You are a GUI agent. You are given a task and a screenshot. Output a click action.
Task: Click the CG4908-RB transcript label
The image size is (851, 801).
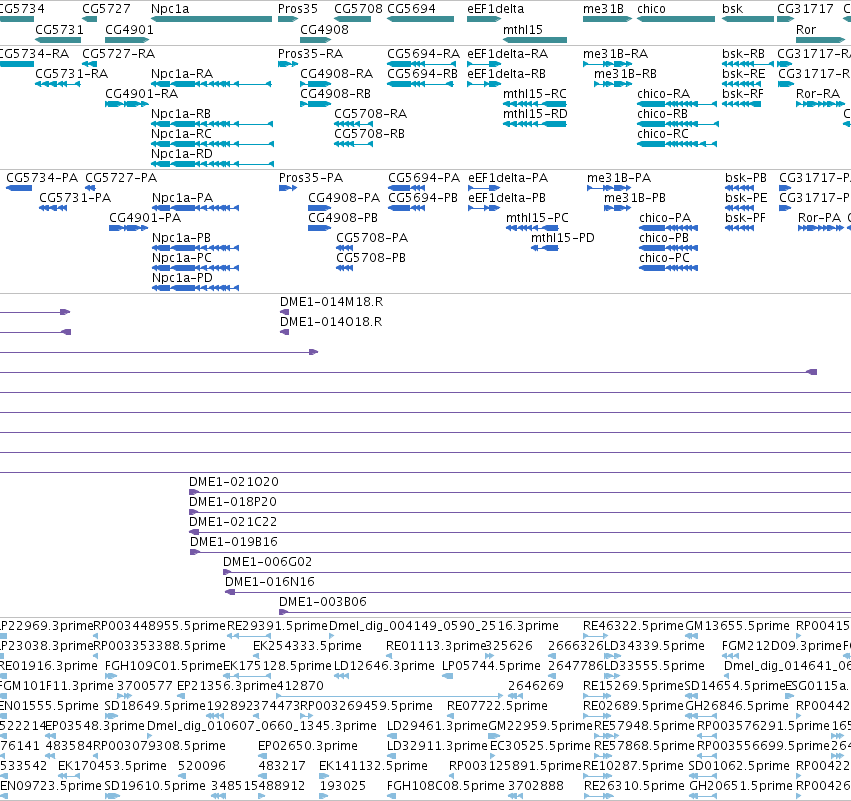point(335,93)
